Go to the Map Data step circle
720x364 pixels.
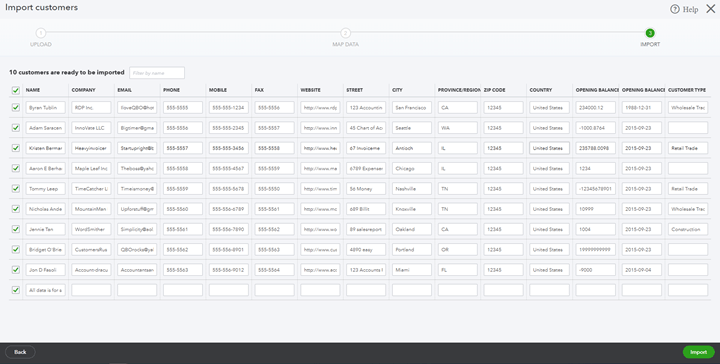345,33
